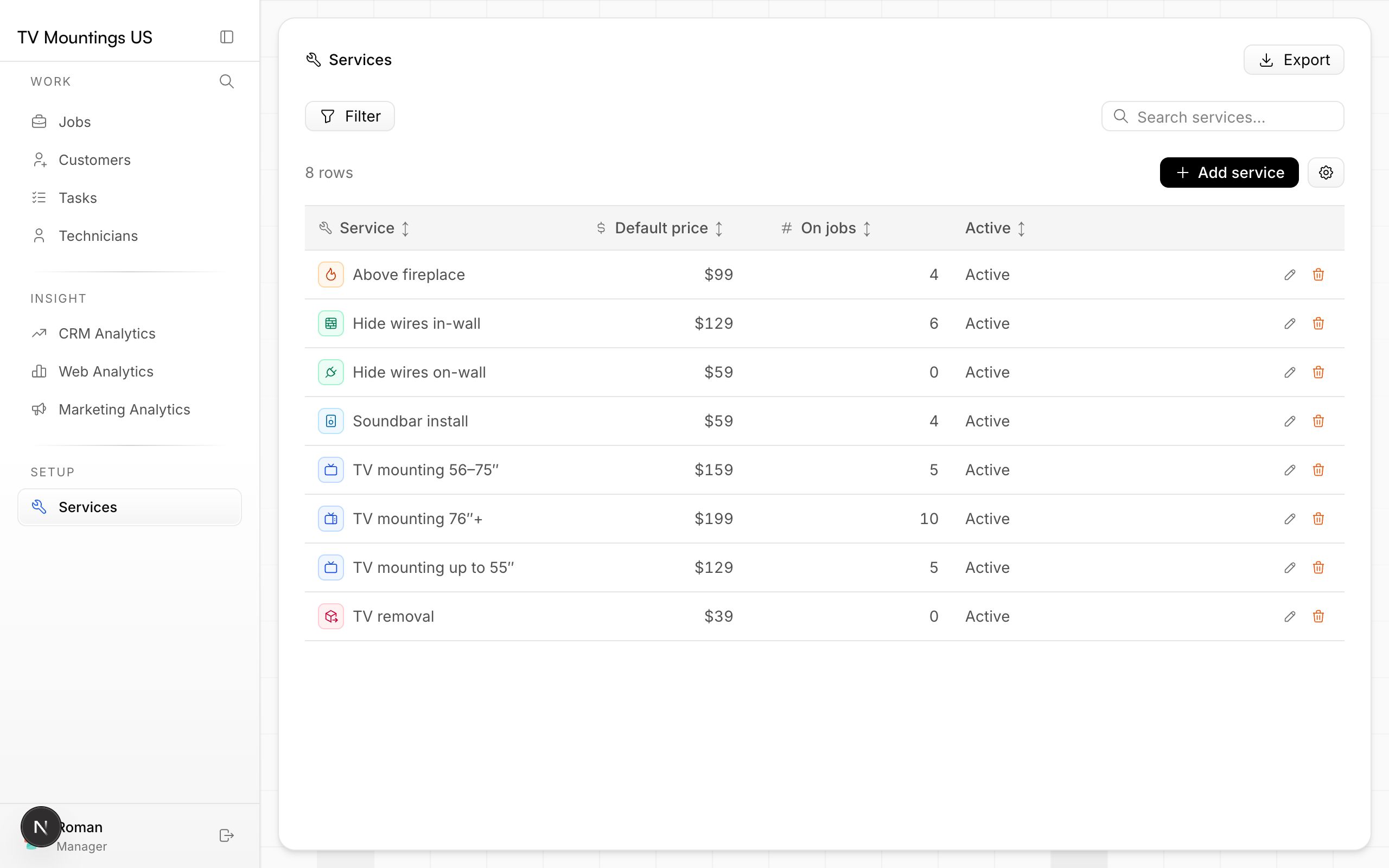This screenshot has height=868, width=1389.
Task: Click the Next.js dev tools badge
Action: [x=41, y=827]
